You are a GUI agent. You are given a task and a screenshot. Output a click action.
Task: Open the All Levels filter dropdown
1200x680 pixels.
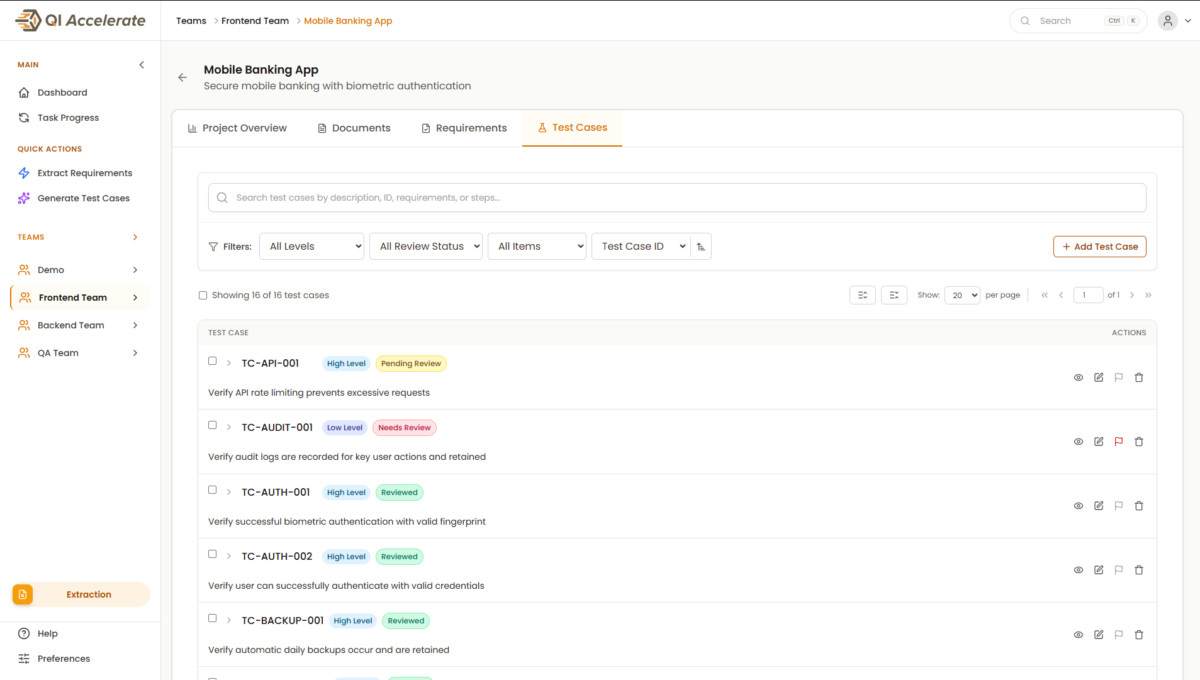tap(311, 246)
